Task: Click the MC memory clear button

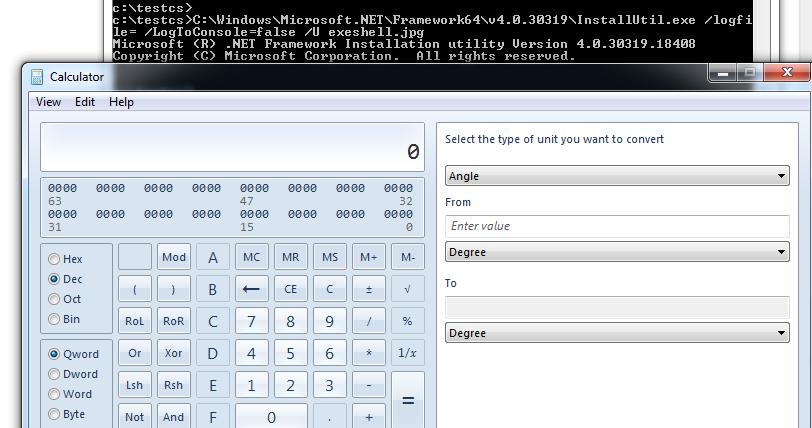Action: pos(252,257)
